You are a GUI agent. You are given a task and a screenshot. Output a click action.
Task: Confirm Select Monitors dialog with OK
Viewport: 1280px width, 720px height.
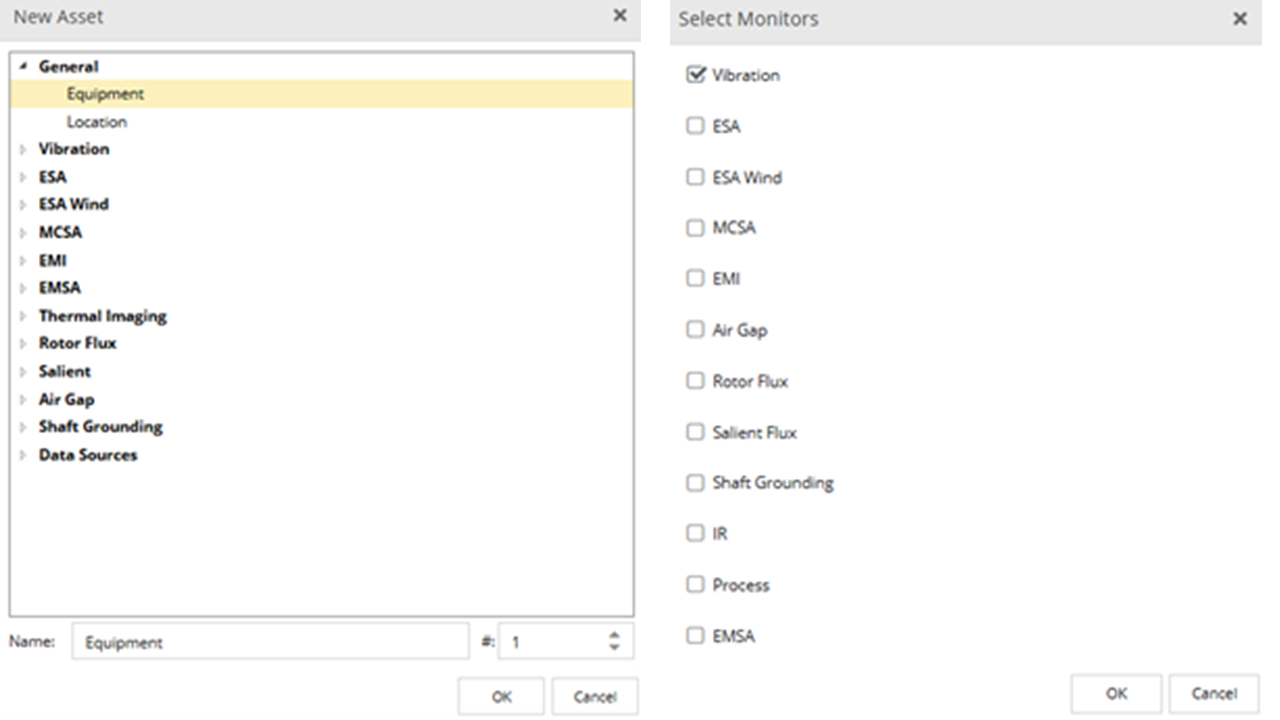tap(1116, 693)
